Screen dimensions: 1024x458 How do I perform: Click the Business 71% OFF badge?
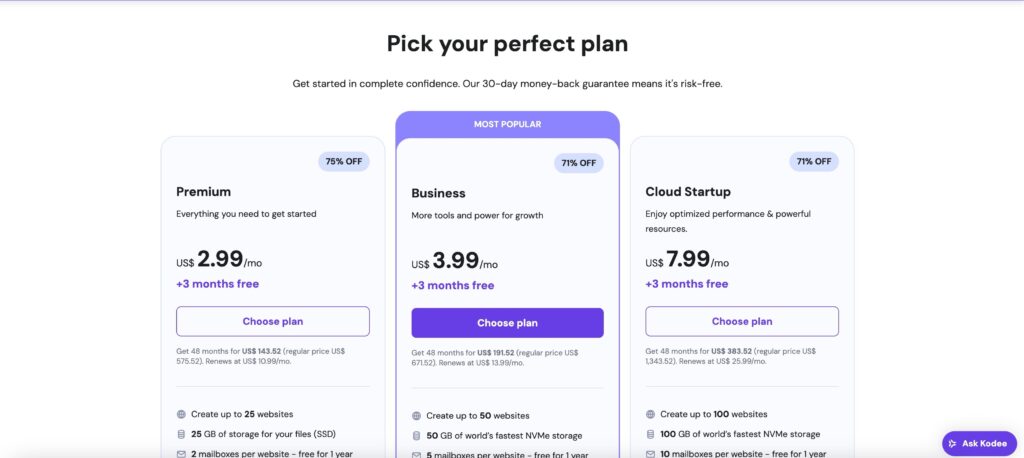(579, 163)
